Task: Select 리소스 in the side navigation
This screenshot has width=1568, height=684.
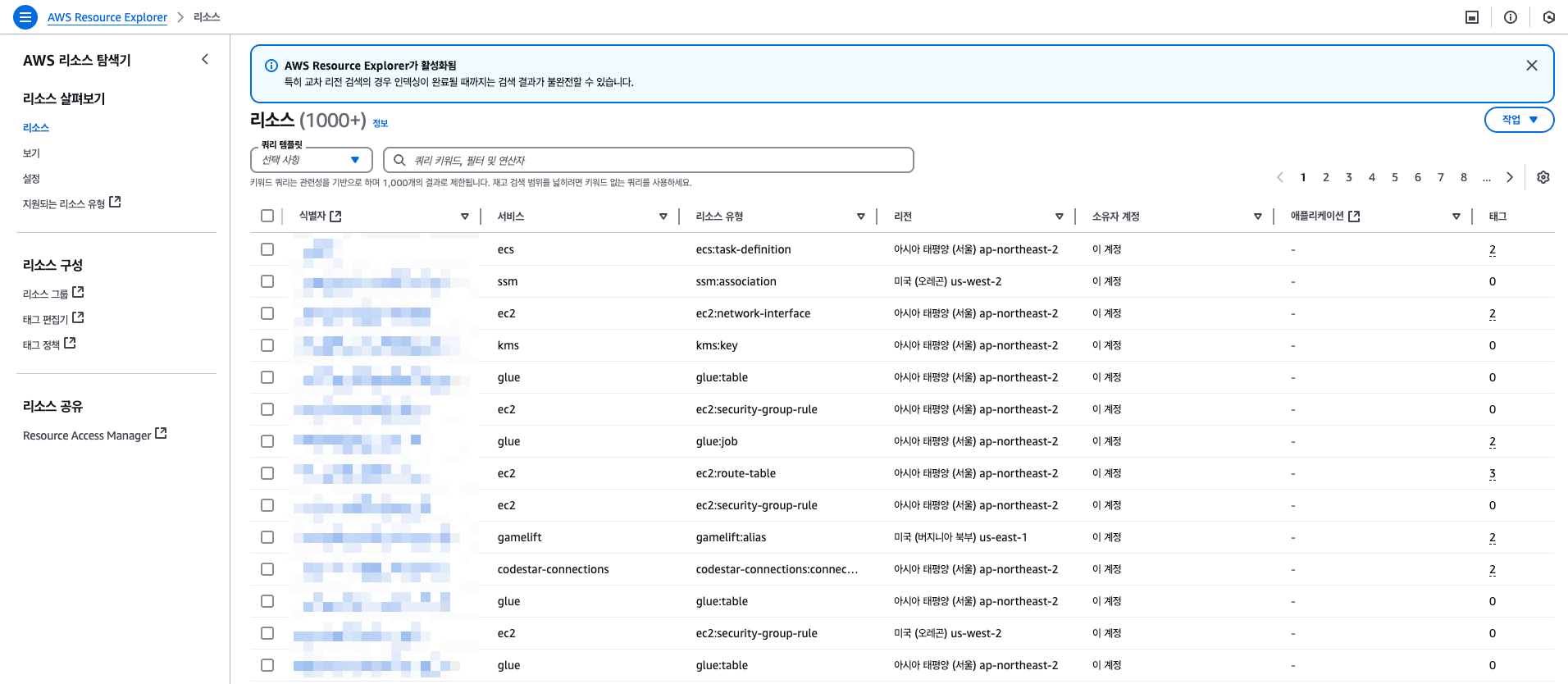Action: [36, 128]
